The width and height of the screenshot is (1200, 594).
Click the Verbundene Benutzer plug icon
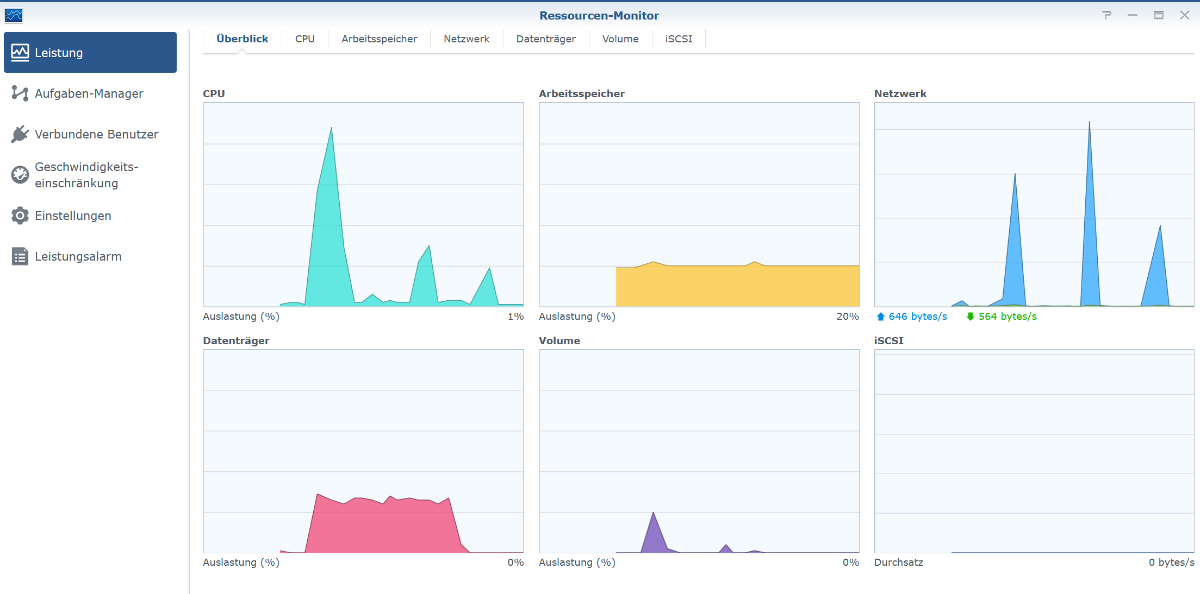(x=20, y=134)
